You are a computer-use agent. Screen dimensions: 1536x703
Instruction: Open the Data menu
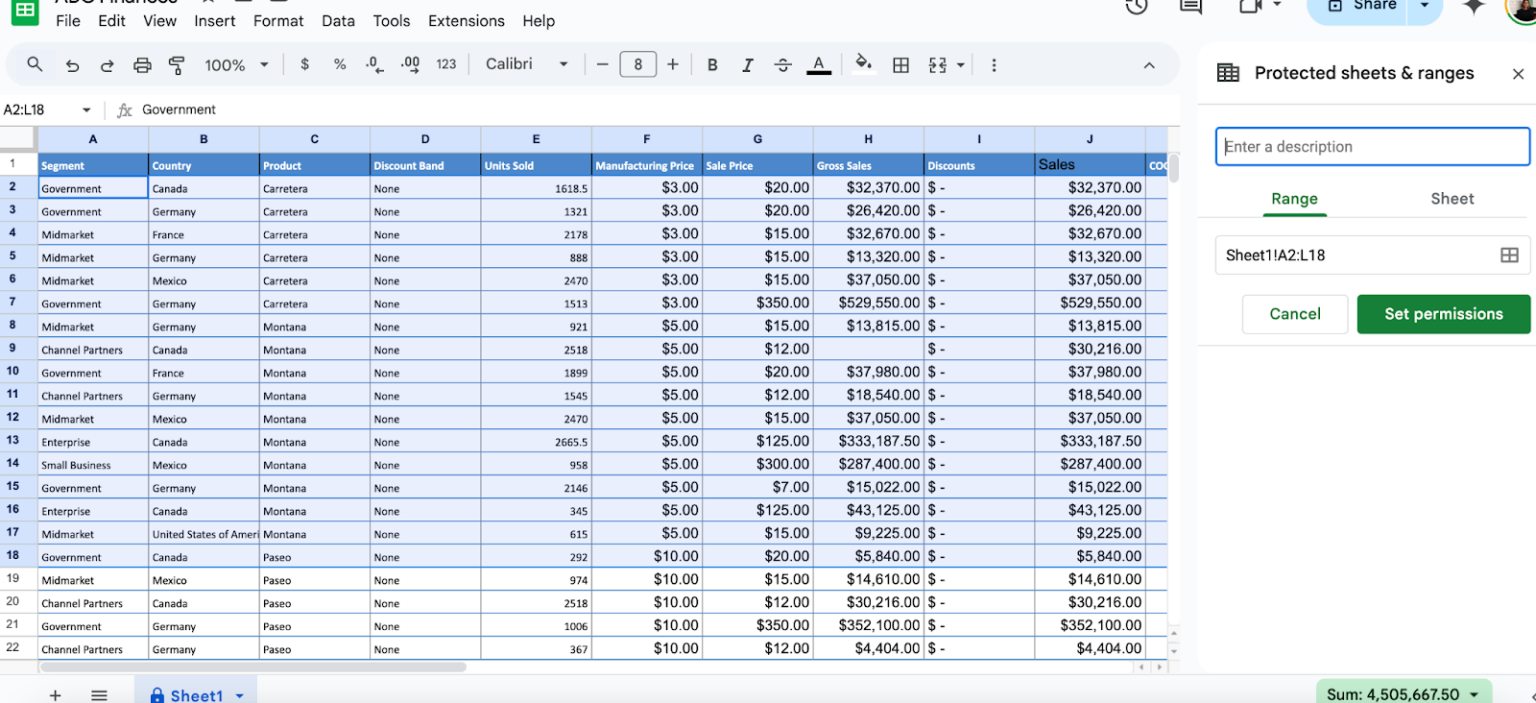click(338, 20)
